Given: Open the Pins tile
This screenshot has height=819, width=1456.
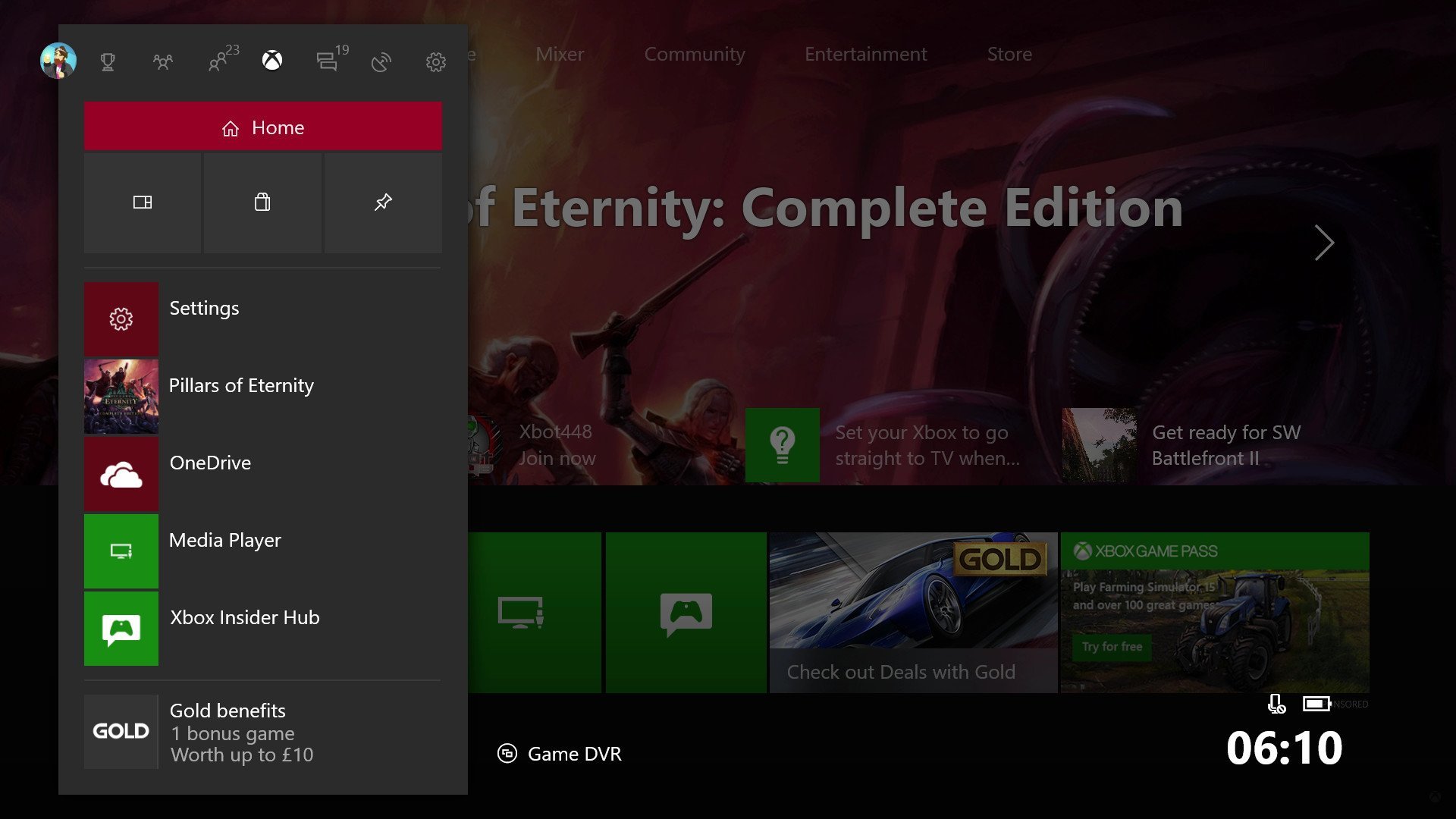Looking at the screenshot, I should click(383, 202).
